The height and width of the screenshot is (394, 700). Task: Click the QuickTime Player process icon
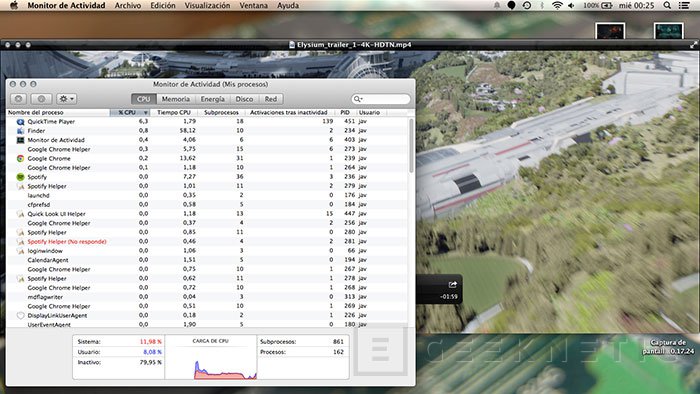click(x=20, y=121)
